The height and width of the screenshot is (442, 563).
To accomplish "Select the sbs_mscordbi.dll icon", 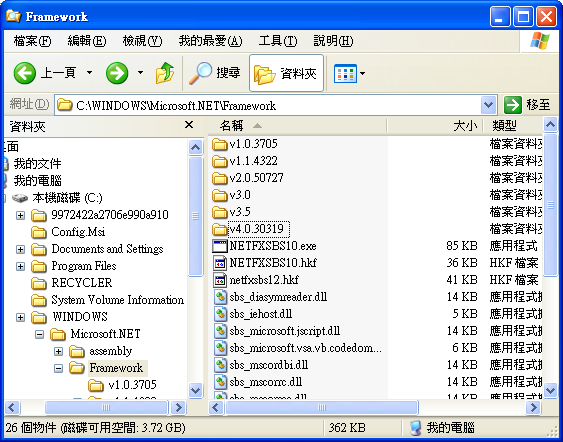I will click(220, 365).
